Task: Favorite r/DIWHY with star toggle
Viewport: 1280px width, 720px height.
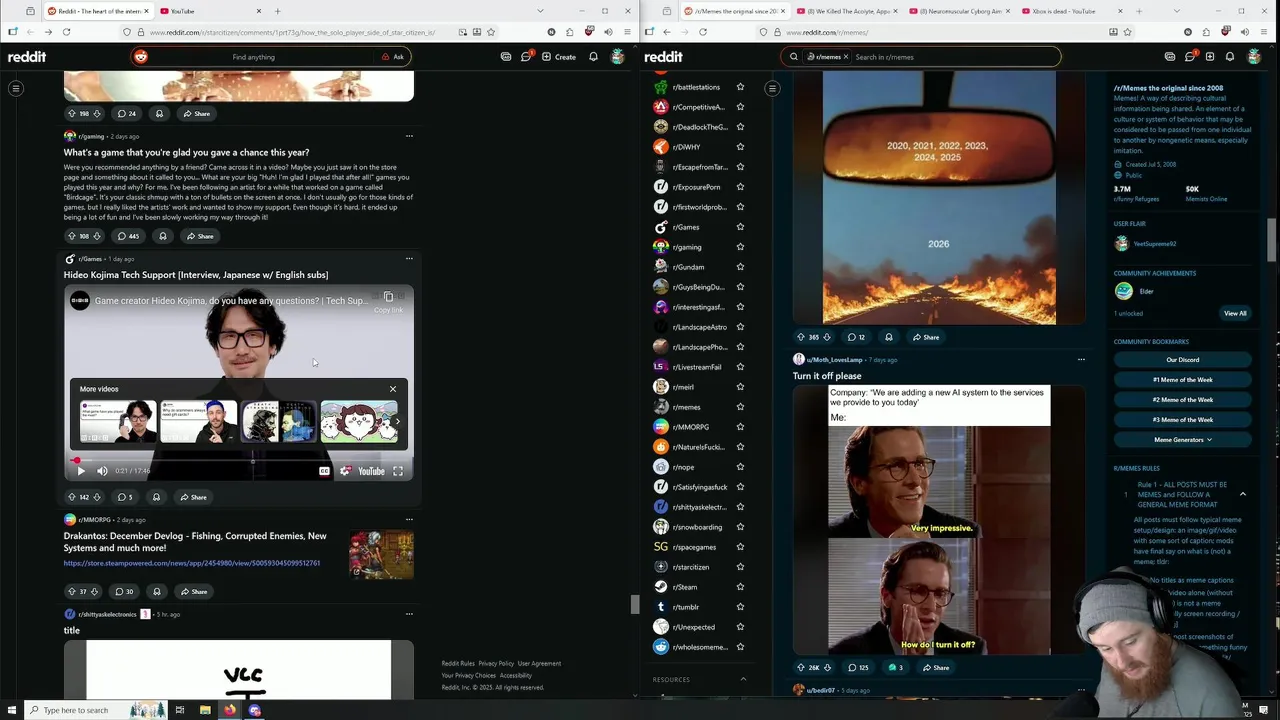Action: pos(740,147)
